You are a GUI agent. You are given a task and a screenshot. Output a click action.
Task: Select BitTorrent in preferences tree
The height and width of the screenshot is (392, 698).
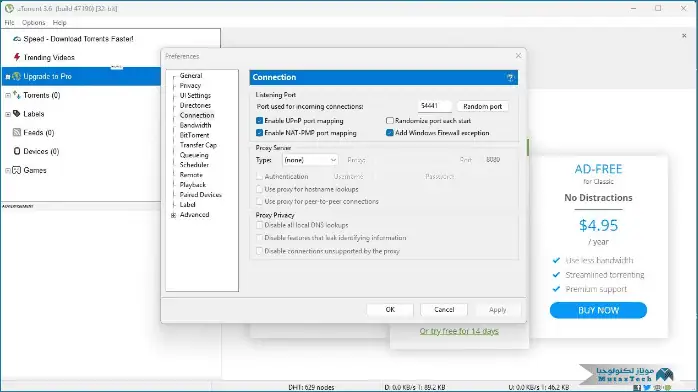[194, 135]
